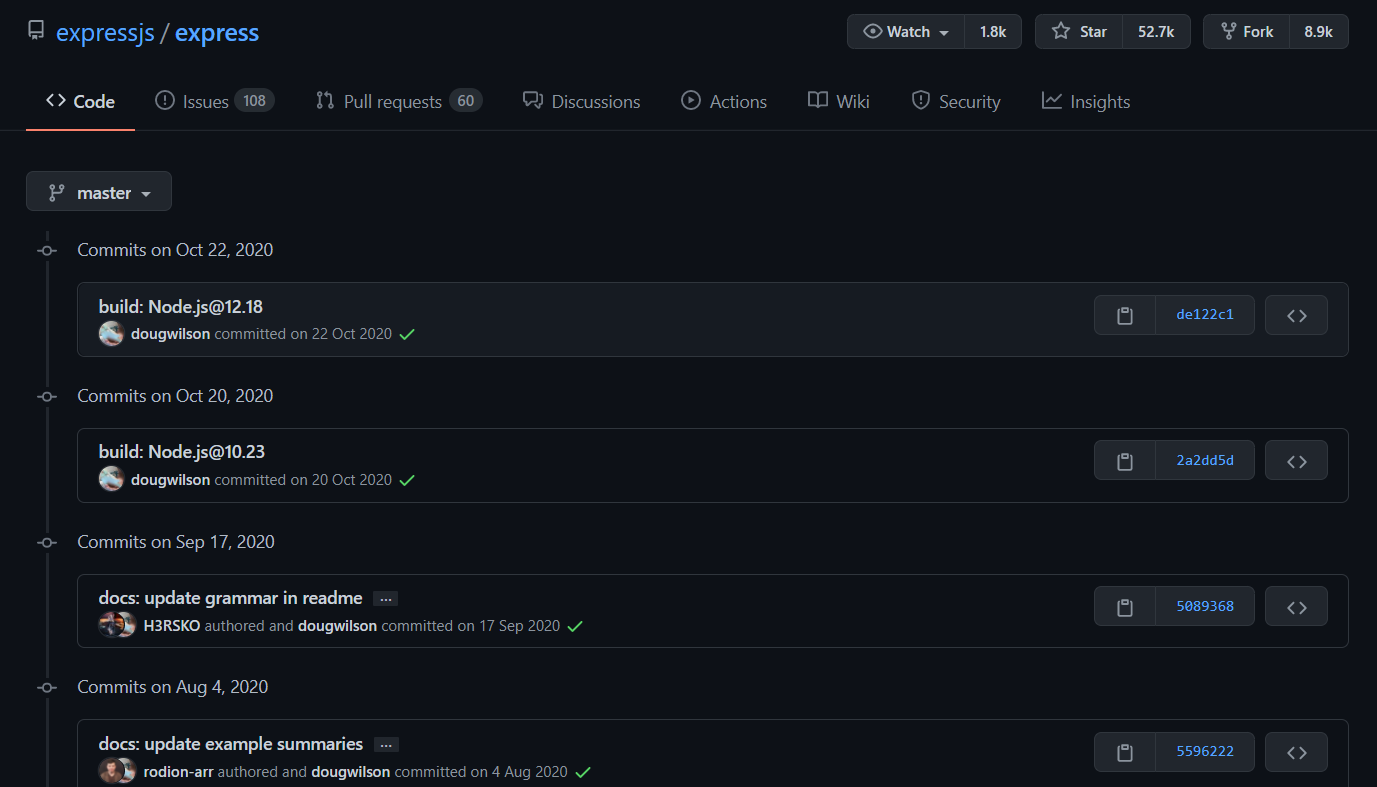The width and height of the screenshot is (1377, 787).
Task: View the 52.7k stargazers count
Action: (x=1156, y=32)
